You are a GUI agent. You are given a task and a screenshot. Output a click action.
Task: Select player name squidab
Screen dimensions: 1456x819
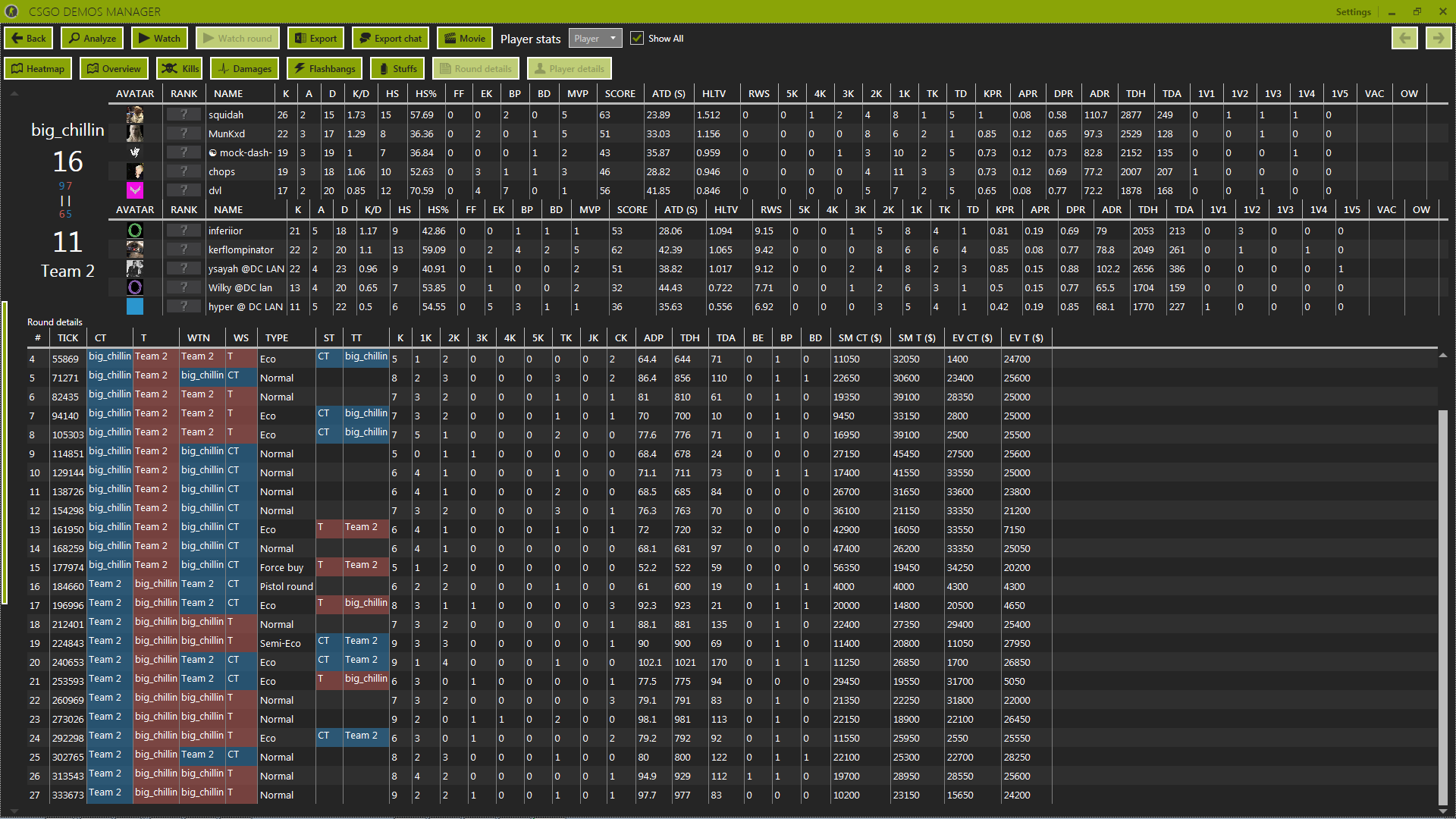point(226,115)
